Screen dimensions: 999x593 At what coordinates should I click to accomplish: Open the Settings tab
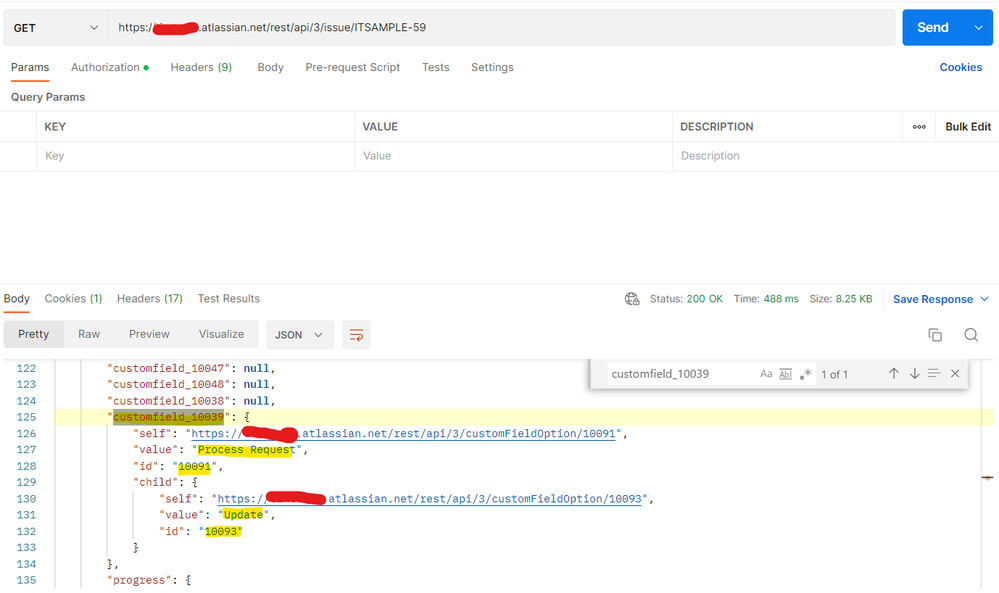tap(492, 68)
